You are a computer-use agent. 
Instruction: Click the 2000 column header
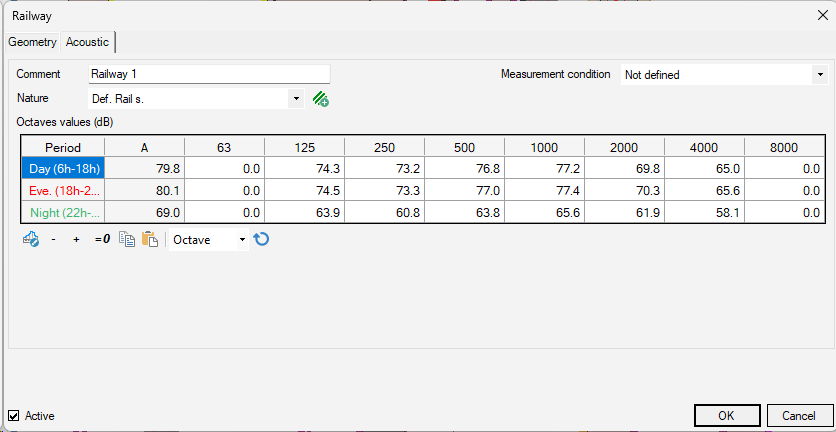click(624, 147)
